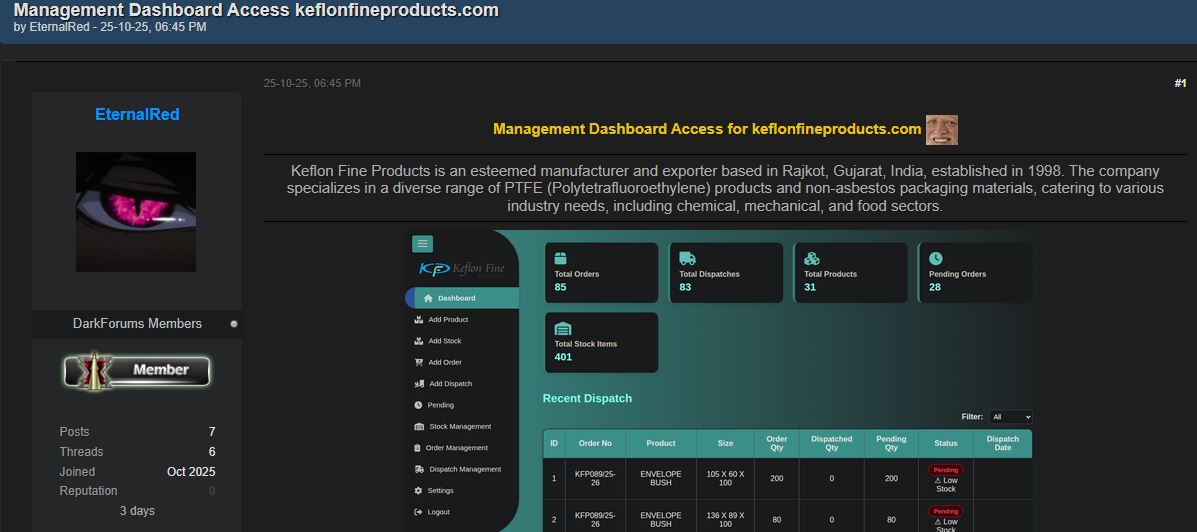The image size is (1197, 532).
Task: Go to Dispatch Management in sidebar
Action: point(464,469)
